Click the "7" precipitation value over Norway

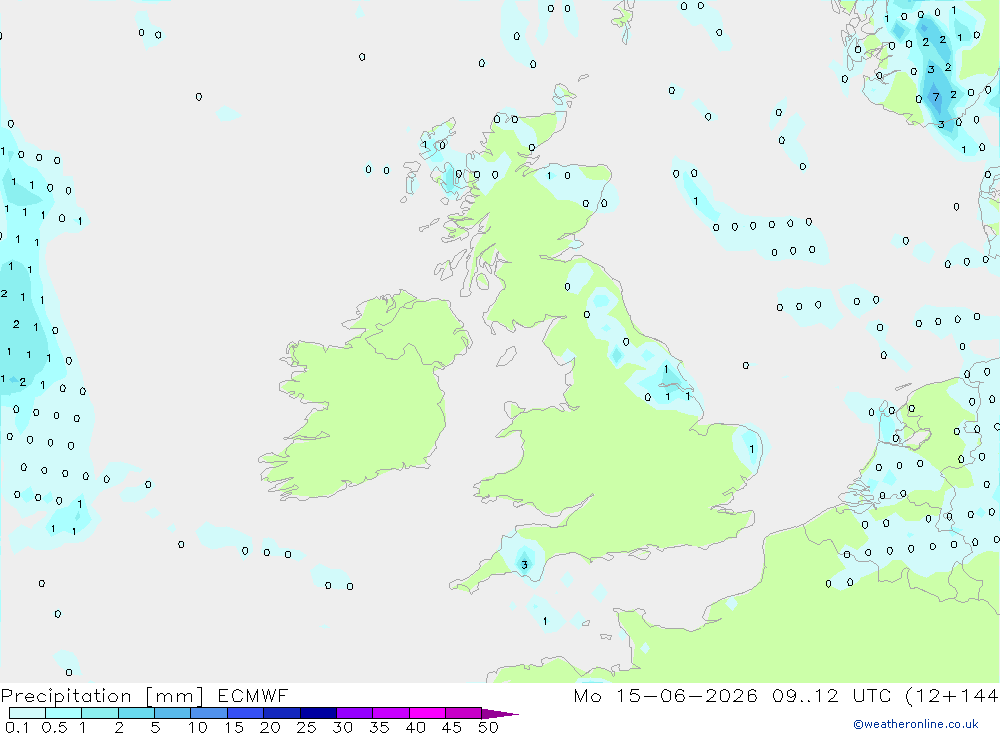(x=936, y=97)
